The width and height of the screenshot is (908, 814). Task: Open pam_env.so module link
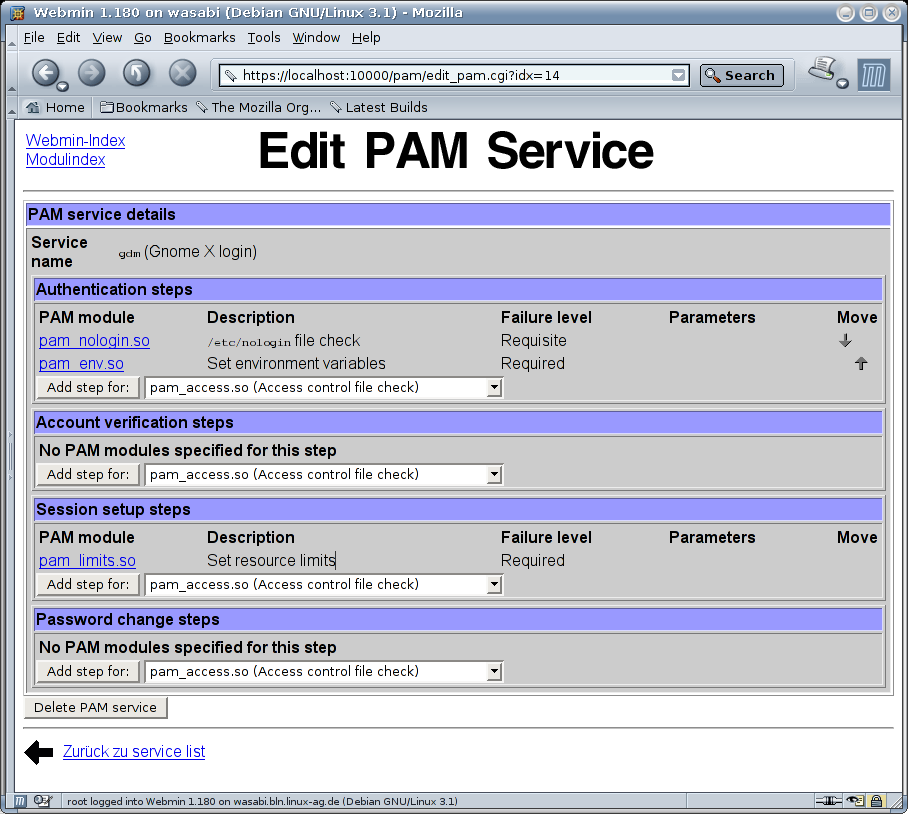[x=81, y=364]
